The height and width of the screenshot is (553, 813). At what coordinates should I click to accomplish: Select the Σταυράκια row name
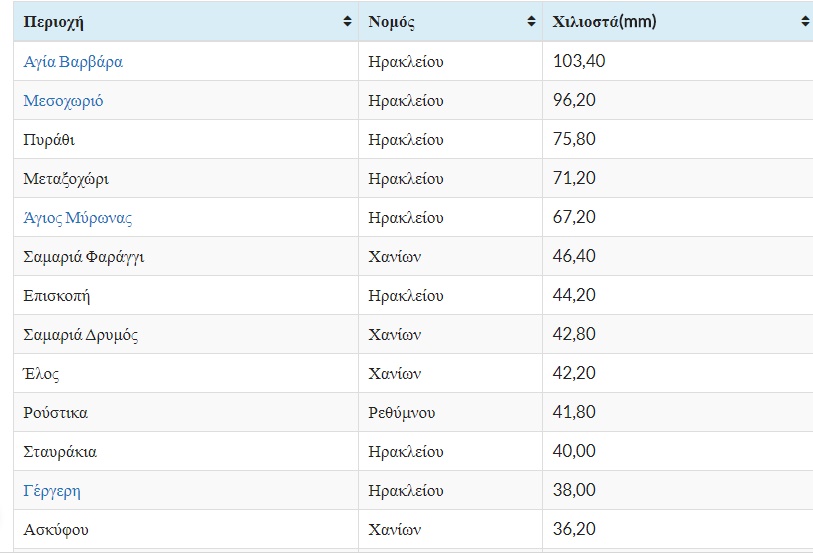60,452
